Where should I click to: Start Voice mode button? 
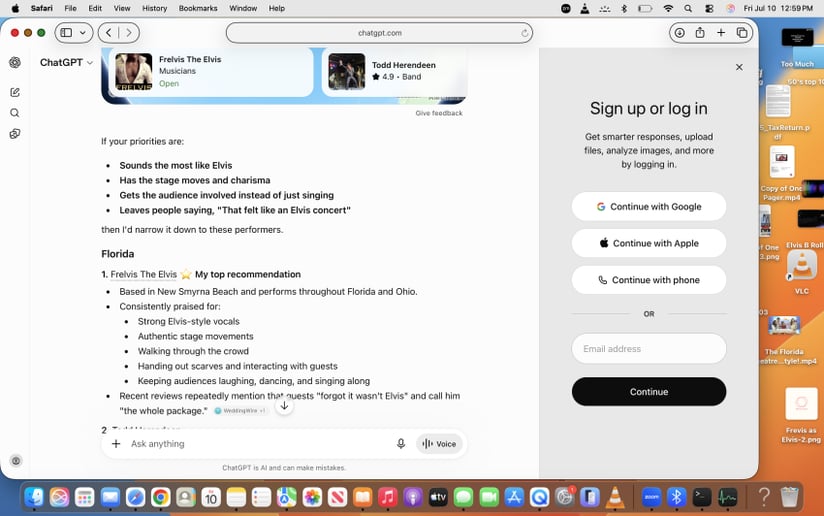coord(439,444)
